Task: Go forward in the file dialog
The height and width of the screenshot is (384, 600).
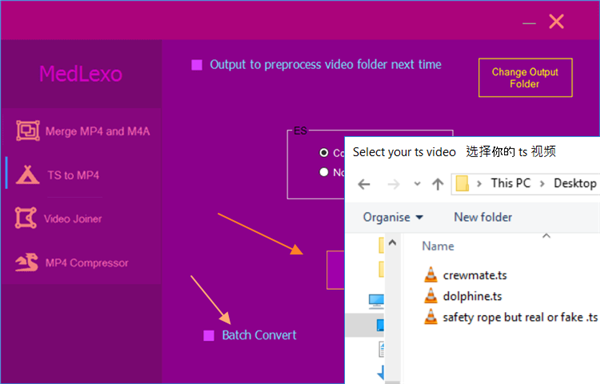Action: tap(393, 184)
